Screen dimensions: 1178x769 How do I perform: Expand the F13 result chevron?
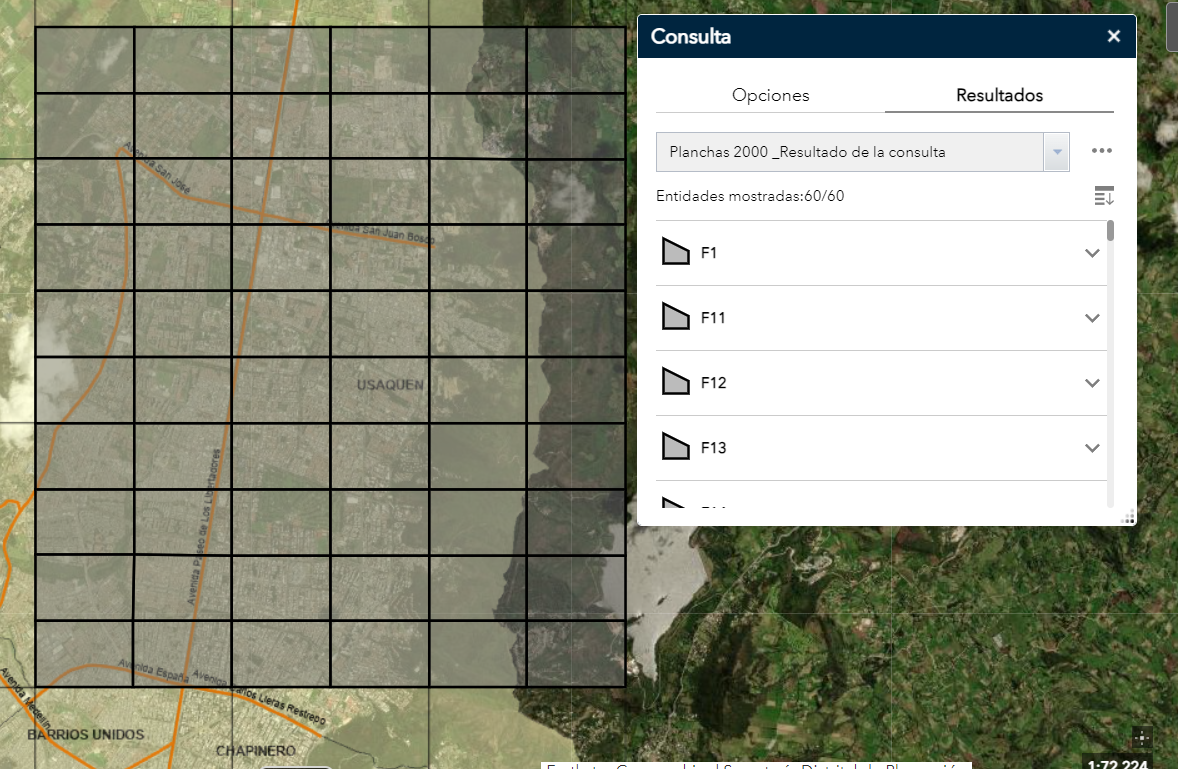[x=1092, y=448]
